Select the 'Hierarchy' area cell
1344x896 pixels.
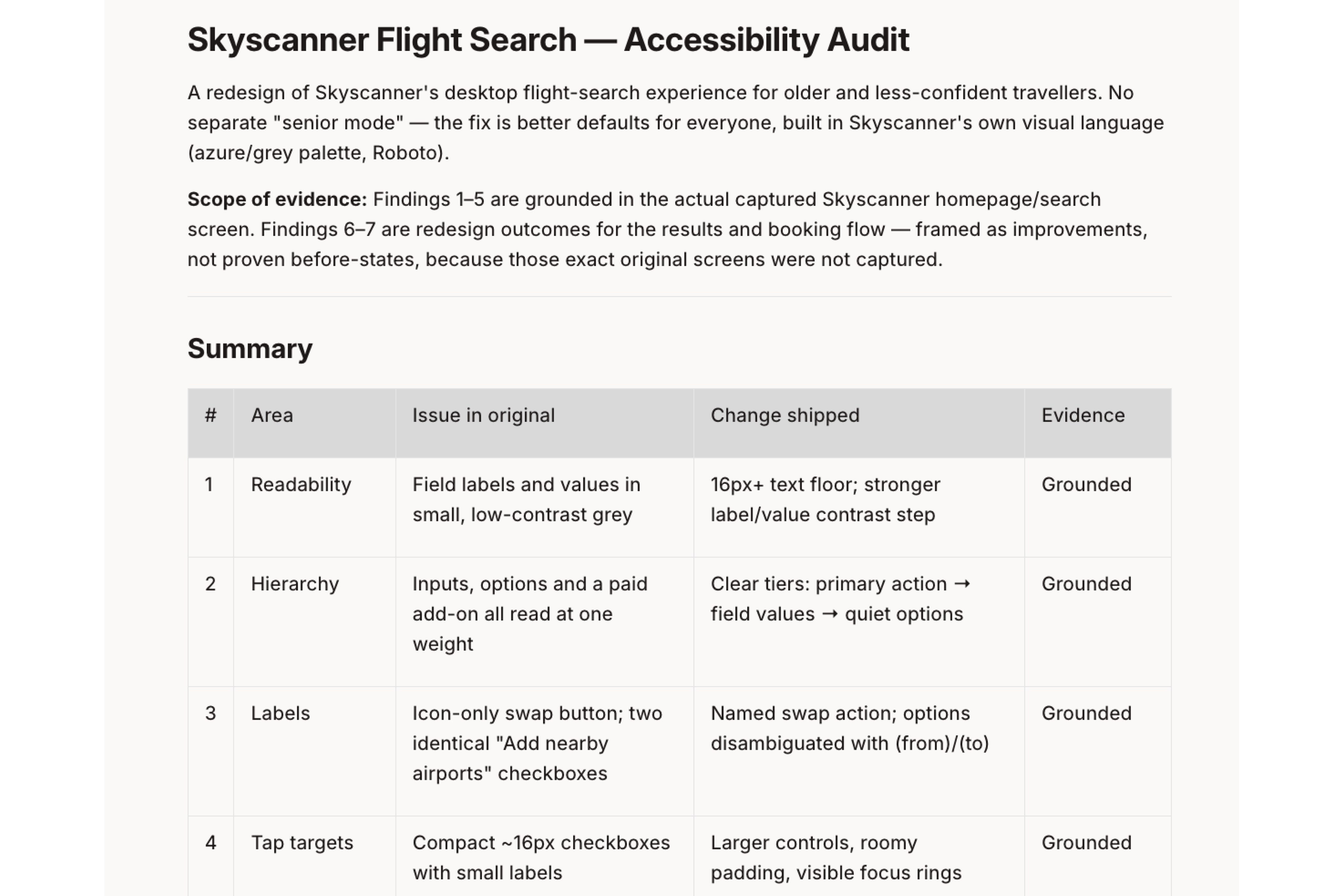coord(314,622)
